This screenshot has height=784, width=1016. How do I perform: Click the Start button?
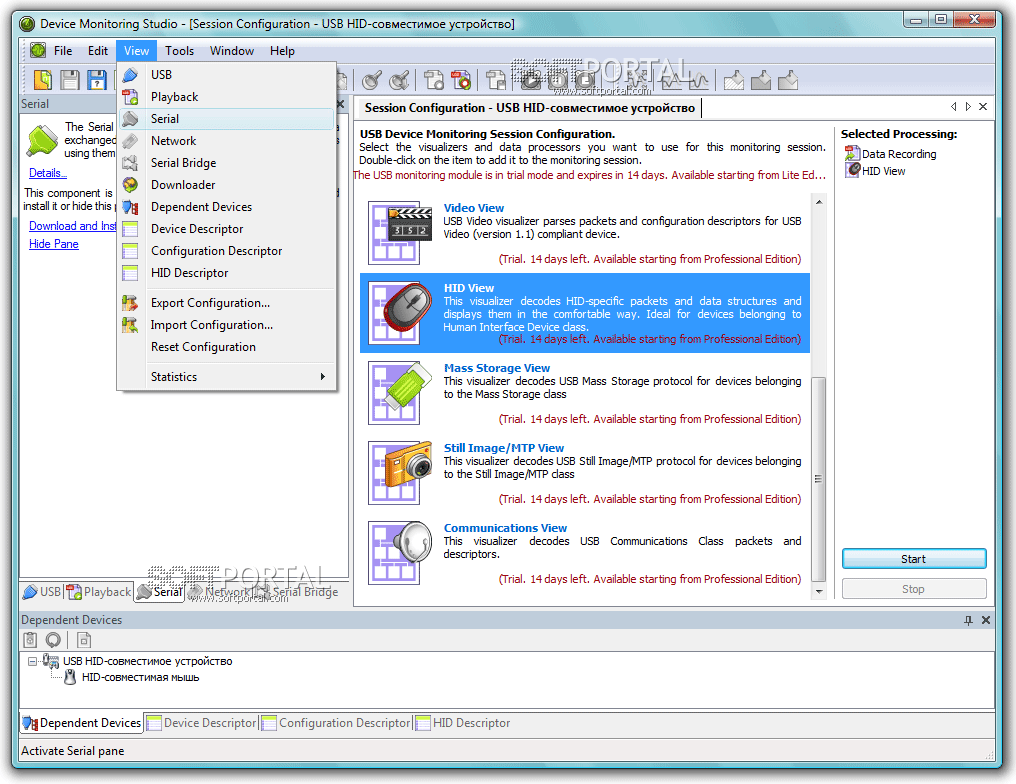pyautogui.click(x=914, y=559)
